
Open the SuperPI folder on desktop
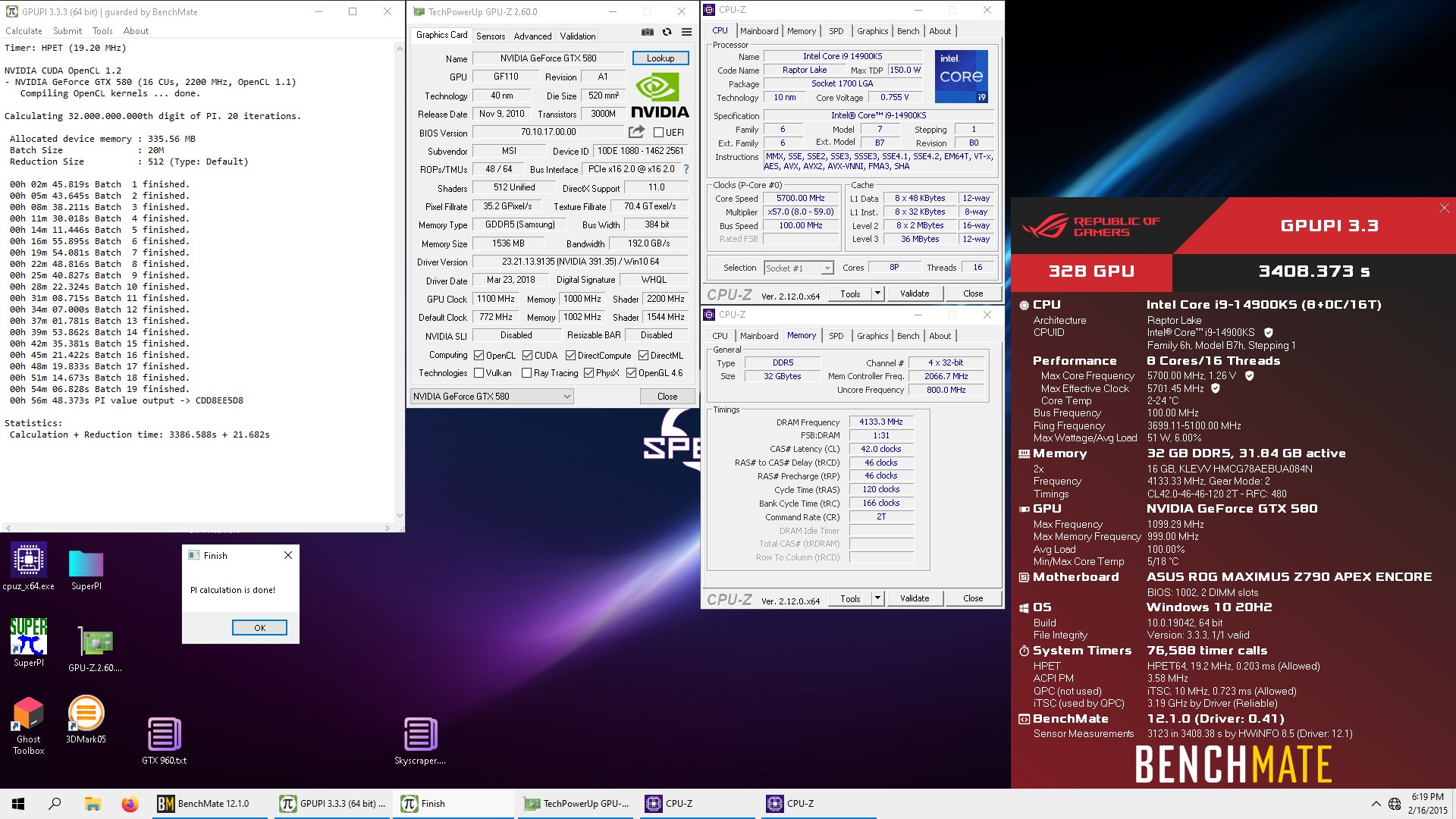click(x=86, y=570)
